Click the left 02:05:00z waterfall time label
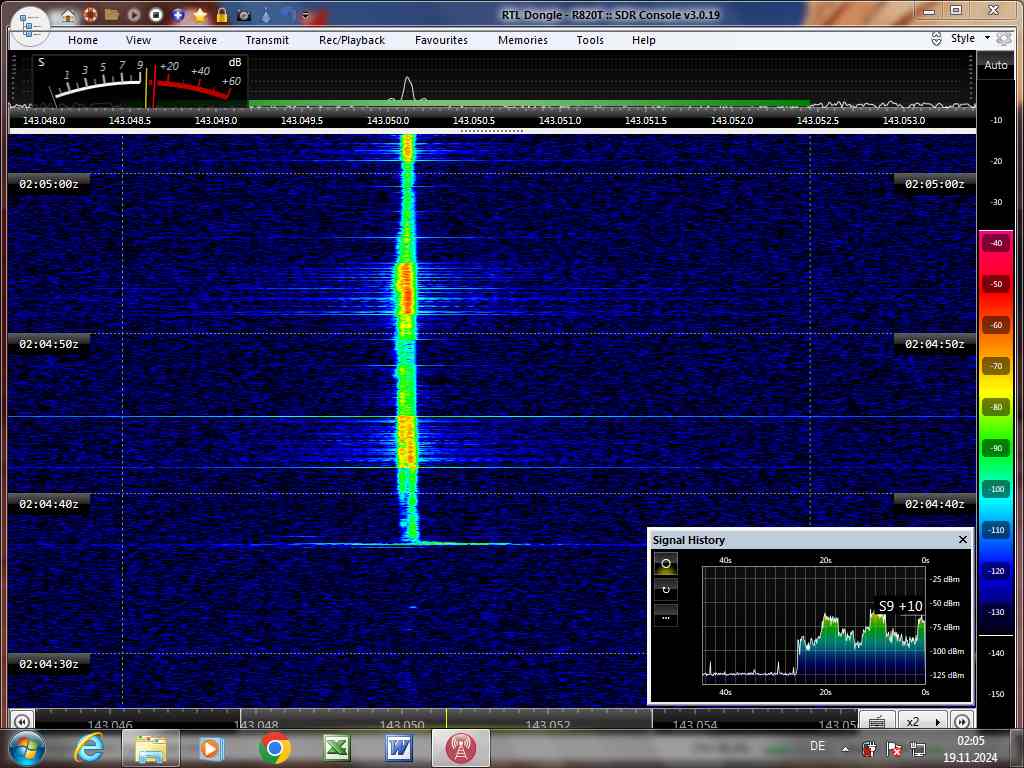This screenshot has width=1024, height=768. [x=49, y=184]
